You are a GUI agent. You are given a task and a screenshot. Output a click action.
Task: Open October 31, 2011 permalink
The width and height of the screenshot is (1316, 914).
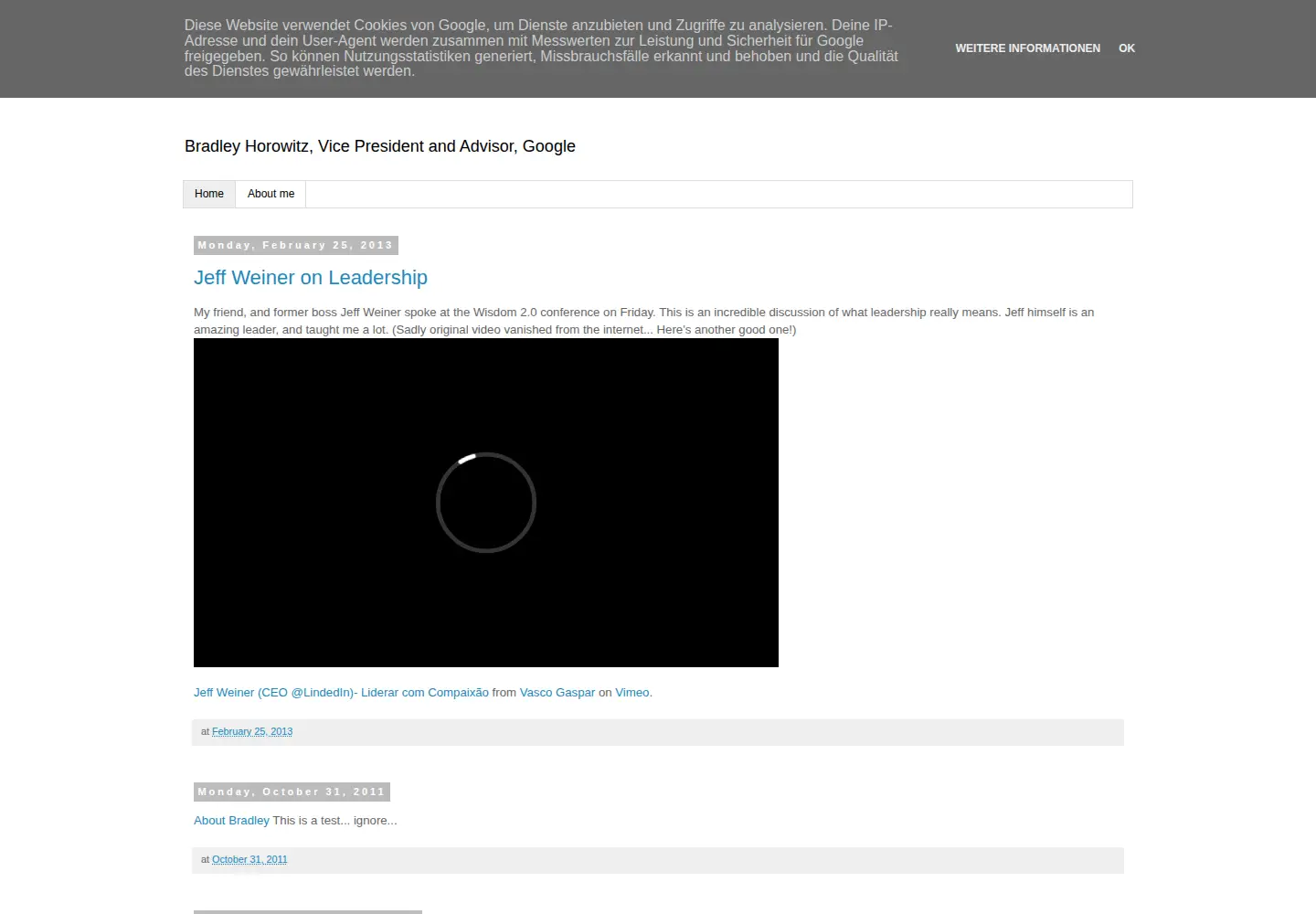249,860
